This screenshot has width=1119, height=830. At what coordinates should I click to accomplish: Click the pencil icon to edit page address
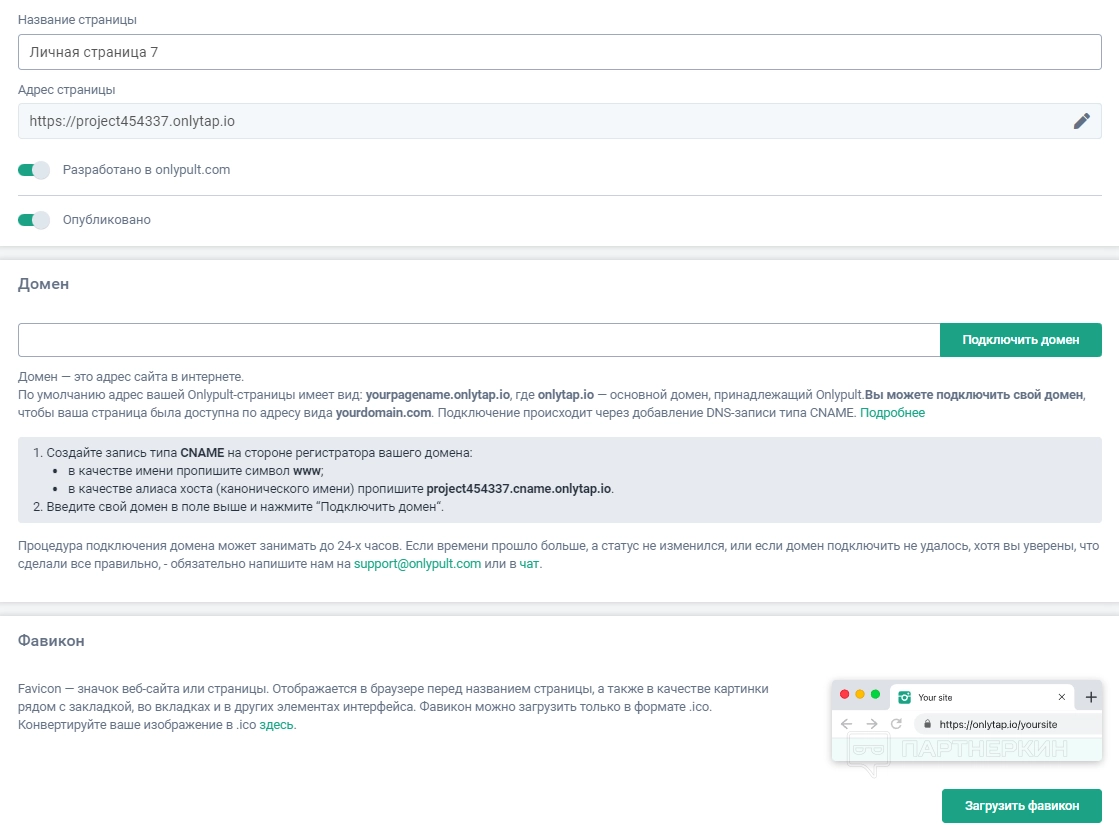[1081, 121]
